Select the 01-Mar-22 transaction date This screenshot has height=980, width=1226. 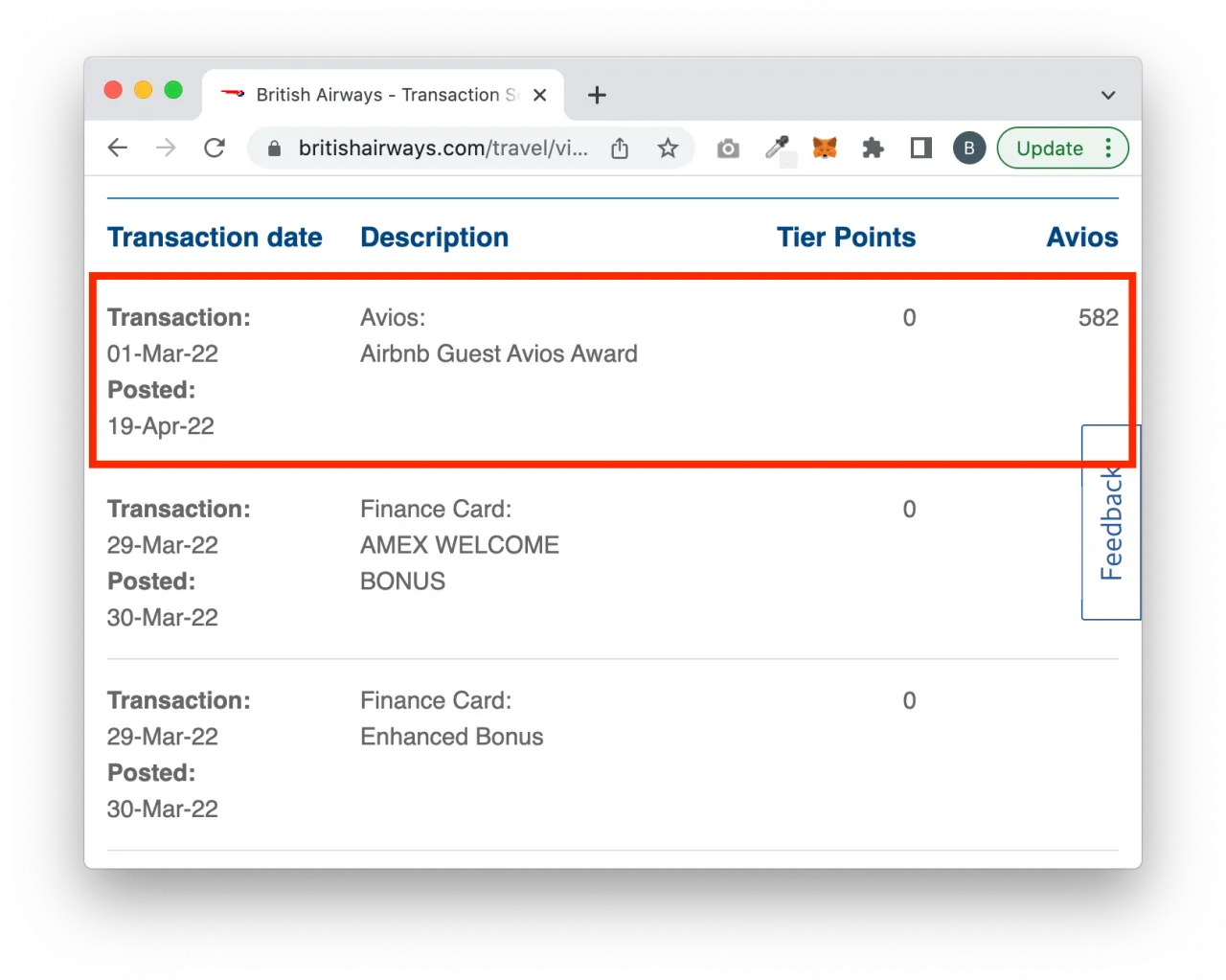pos(163,353)
